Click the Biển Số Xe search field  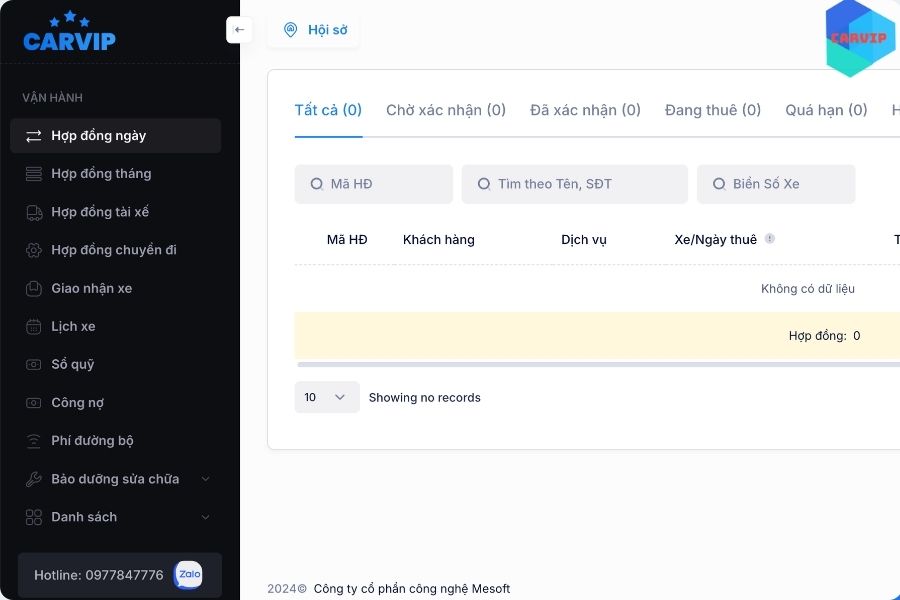point(776,184)
